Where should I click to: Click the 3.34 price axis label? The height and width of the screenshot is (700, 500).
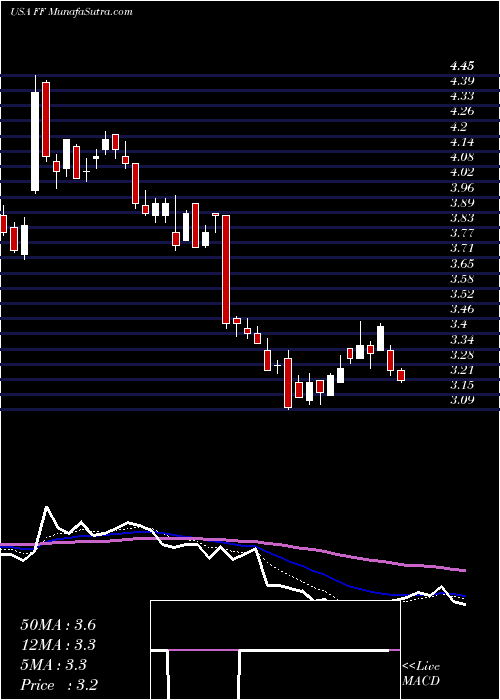pos(462,340)
